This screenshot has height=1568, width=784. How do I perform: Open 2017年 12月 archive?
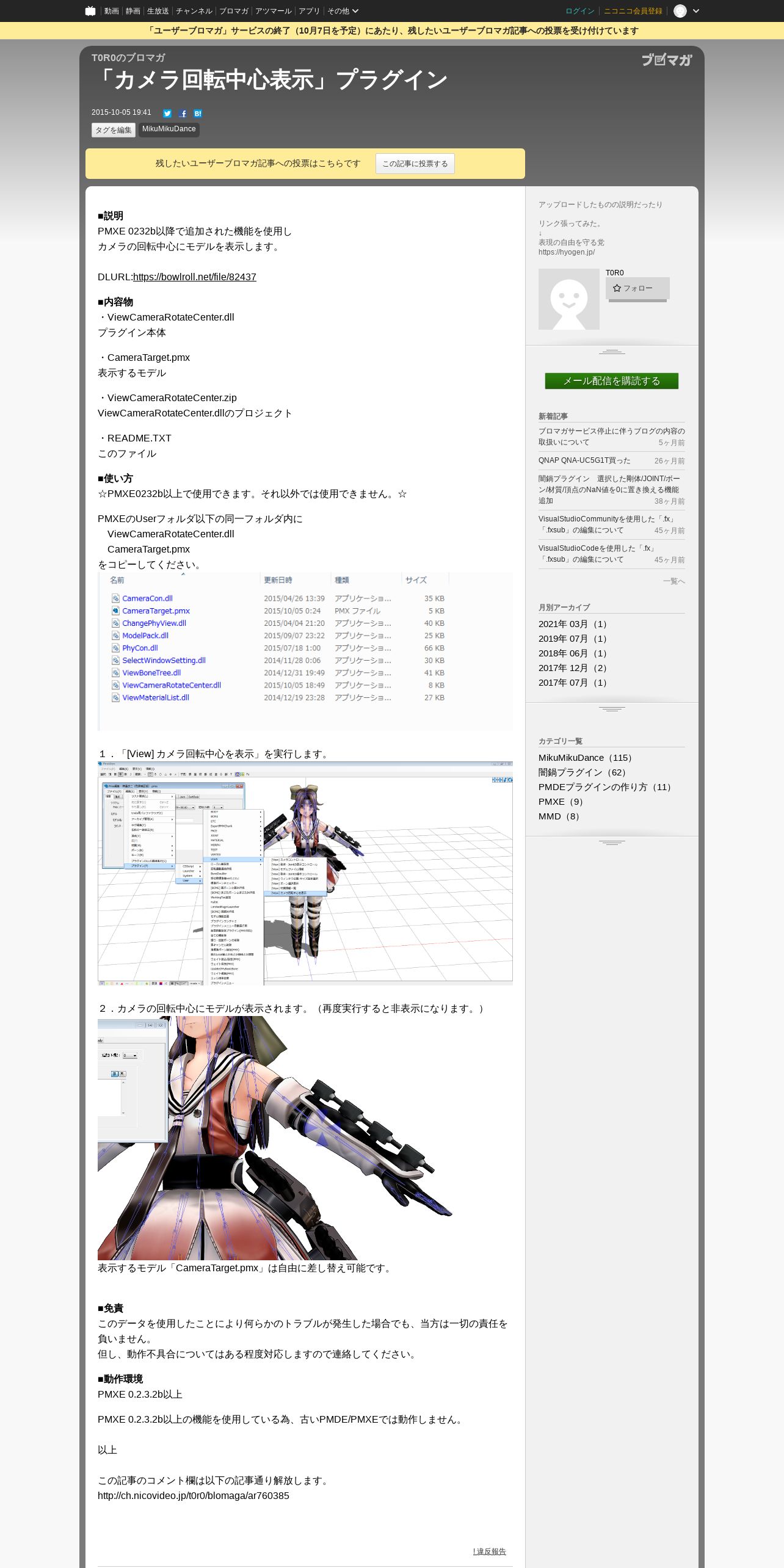(x=575, y=668)
